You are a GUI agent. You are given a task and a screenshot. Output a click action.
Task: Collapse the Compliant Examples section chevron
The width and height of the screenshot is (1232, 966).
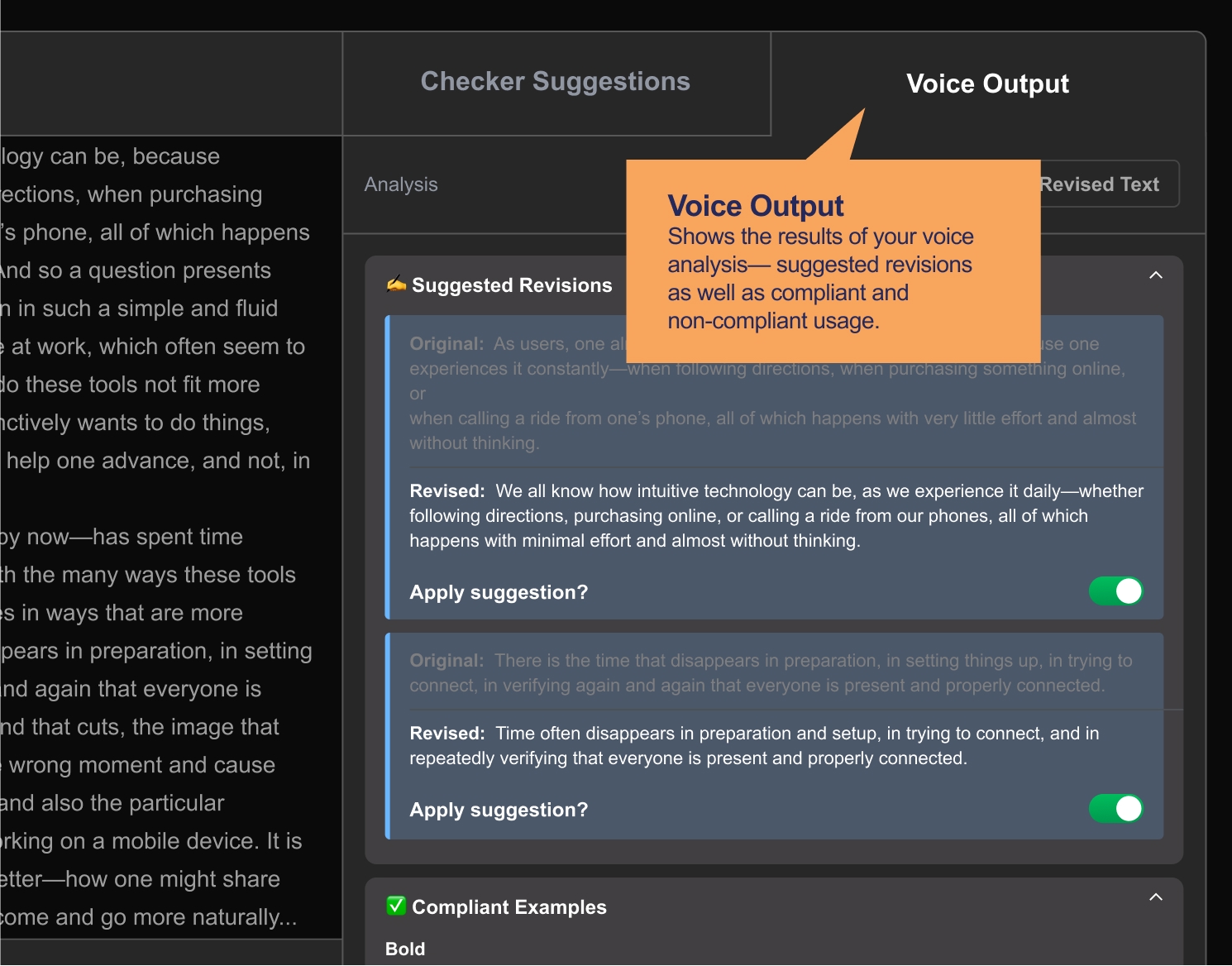coord(1156,897)
